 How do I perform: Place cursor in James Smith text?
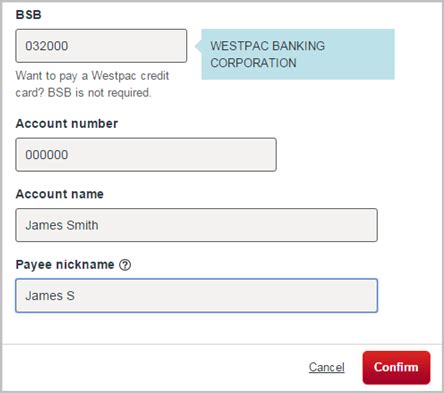pyautogui.click(x=62, y=225)
